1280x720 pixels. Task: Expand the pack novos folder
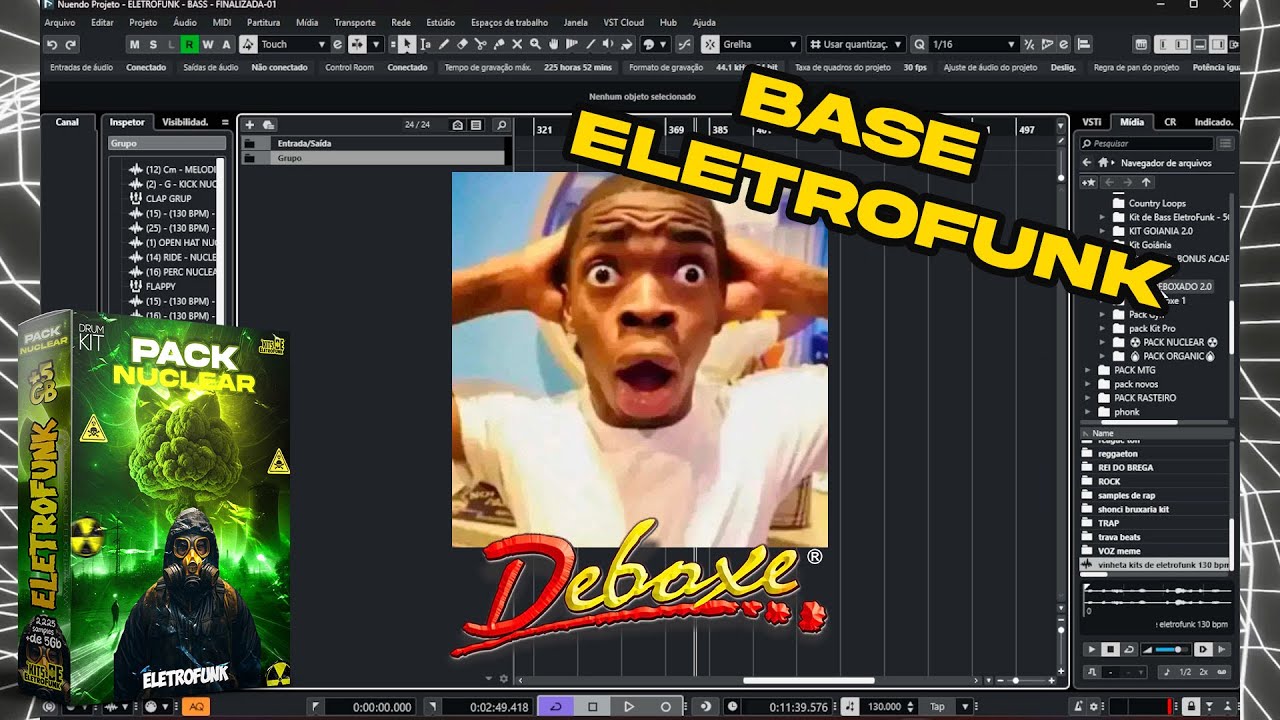pyautogui.click(x=1089, y=384)
